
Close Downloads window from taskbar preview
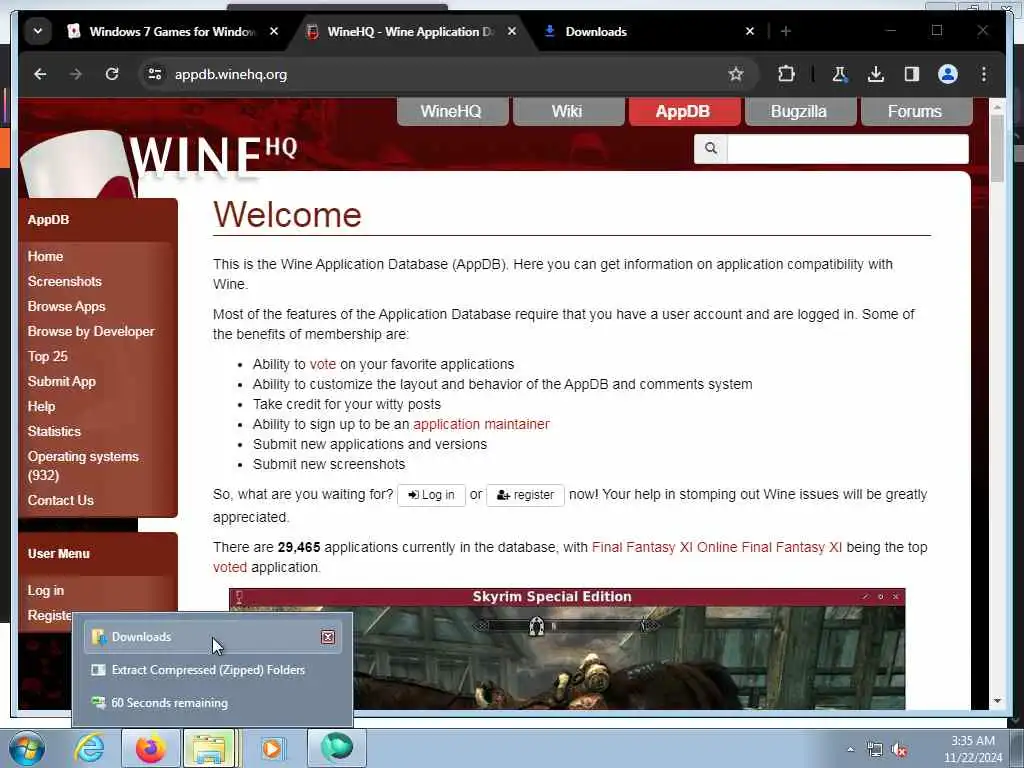pos(328,637)
